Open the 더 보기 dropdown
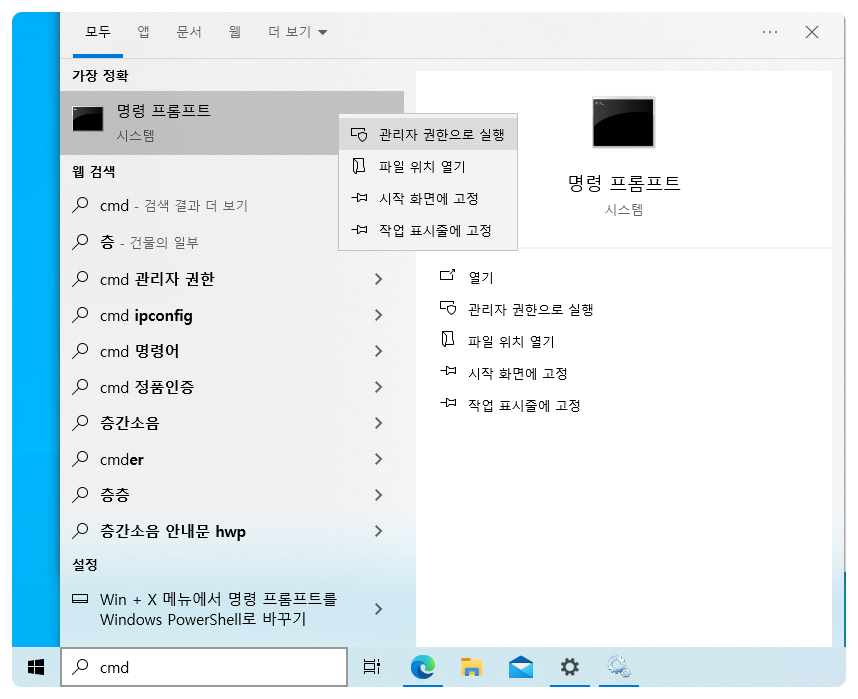Image resolution: width=858 pixels, height=699 pixels. (298, 32)
